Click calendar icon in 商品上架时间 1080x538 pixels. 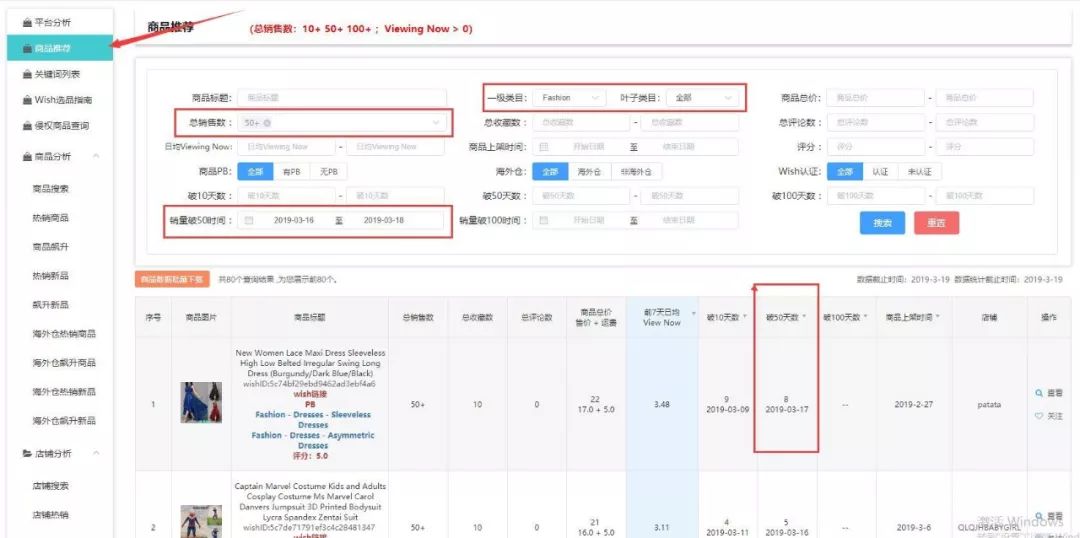[x=543, y=147]
